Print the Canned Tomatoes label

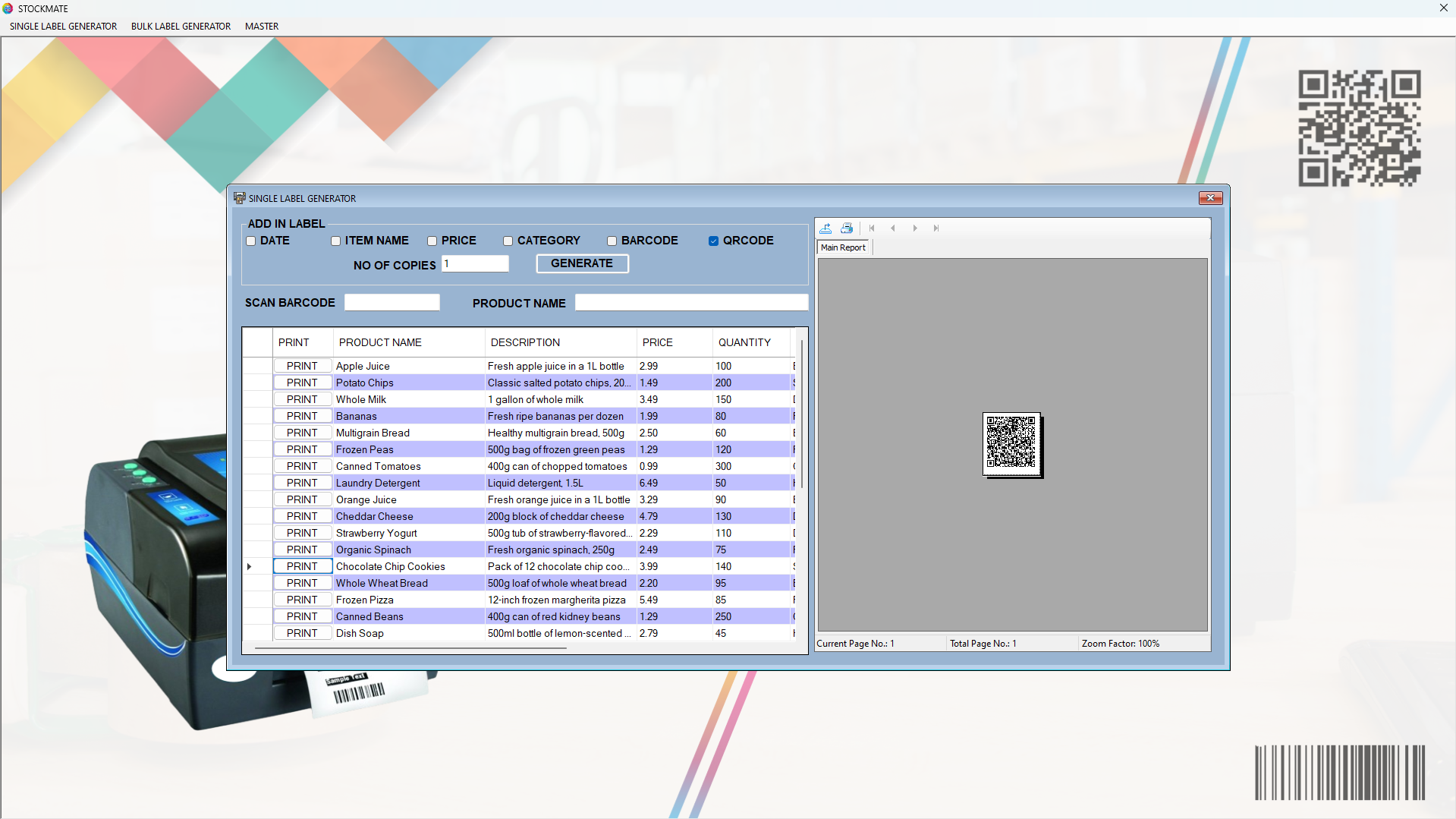click(302, 466)
